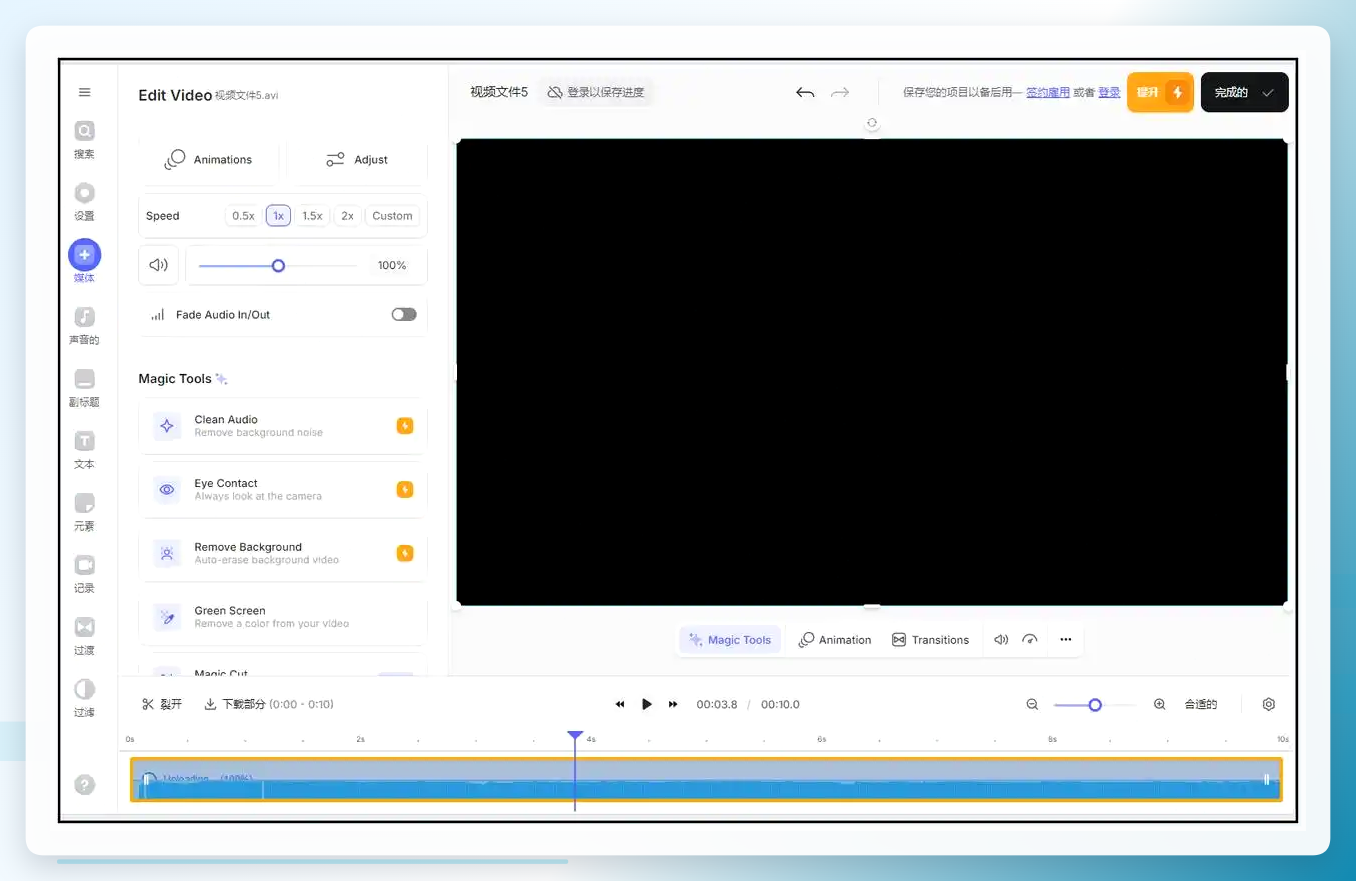Click the 完成的 done button
The height and width of the screenshot is (881, 1356).
point(1244,92)
